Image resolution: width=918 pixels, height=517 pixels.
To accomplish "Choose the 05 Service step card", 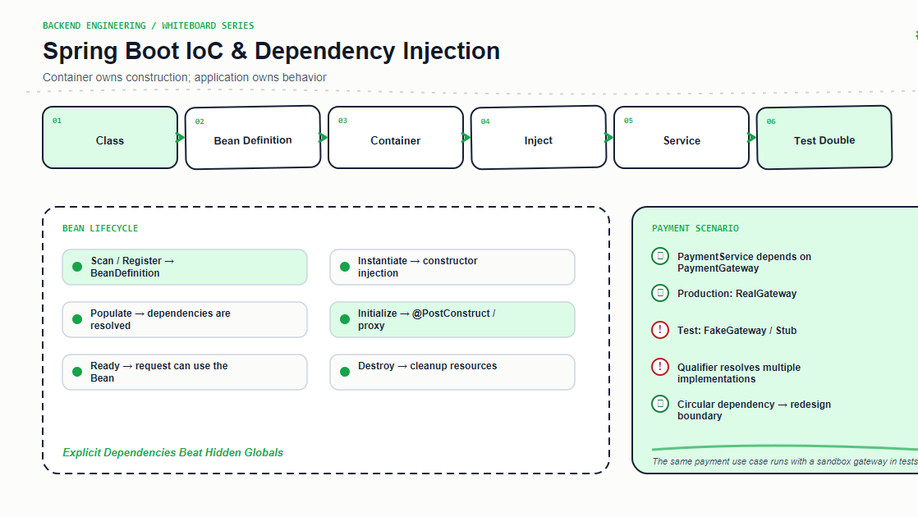I will tap(681, 138).
